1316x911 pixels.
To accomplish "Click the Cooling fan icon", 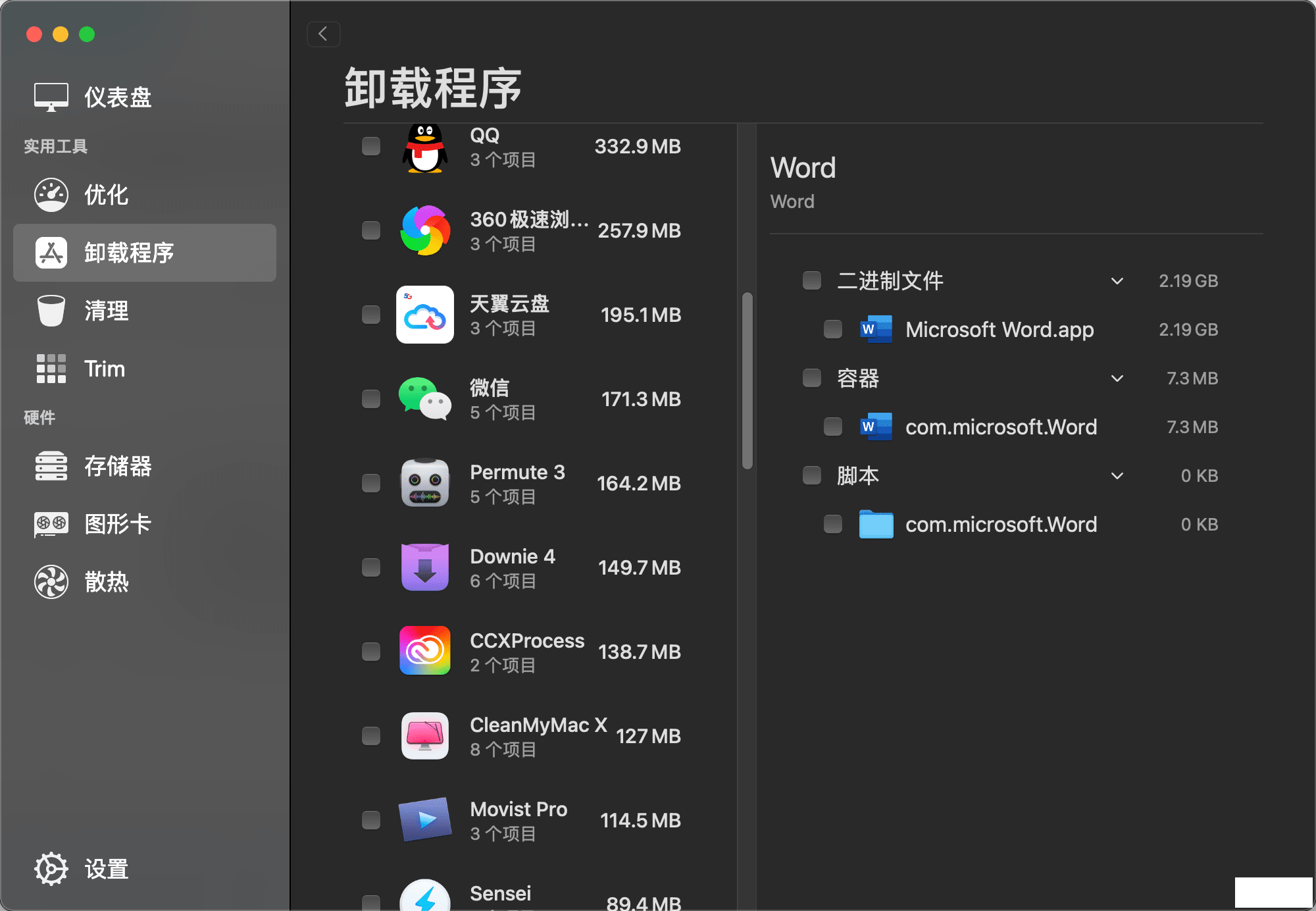I will click(x=51, y=582).
